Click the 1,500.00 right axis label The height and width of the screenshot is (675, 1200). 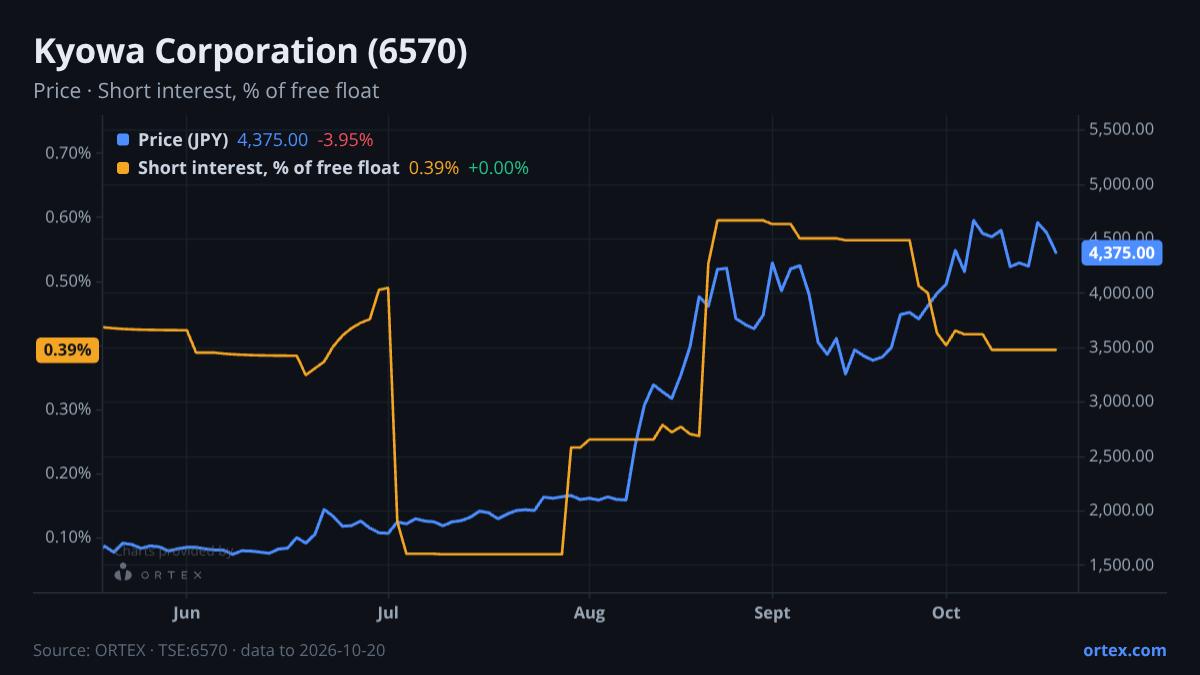pyautogui.click(x=1121, y=565)
